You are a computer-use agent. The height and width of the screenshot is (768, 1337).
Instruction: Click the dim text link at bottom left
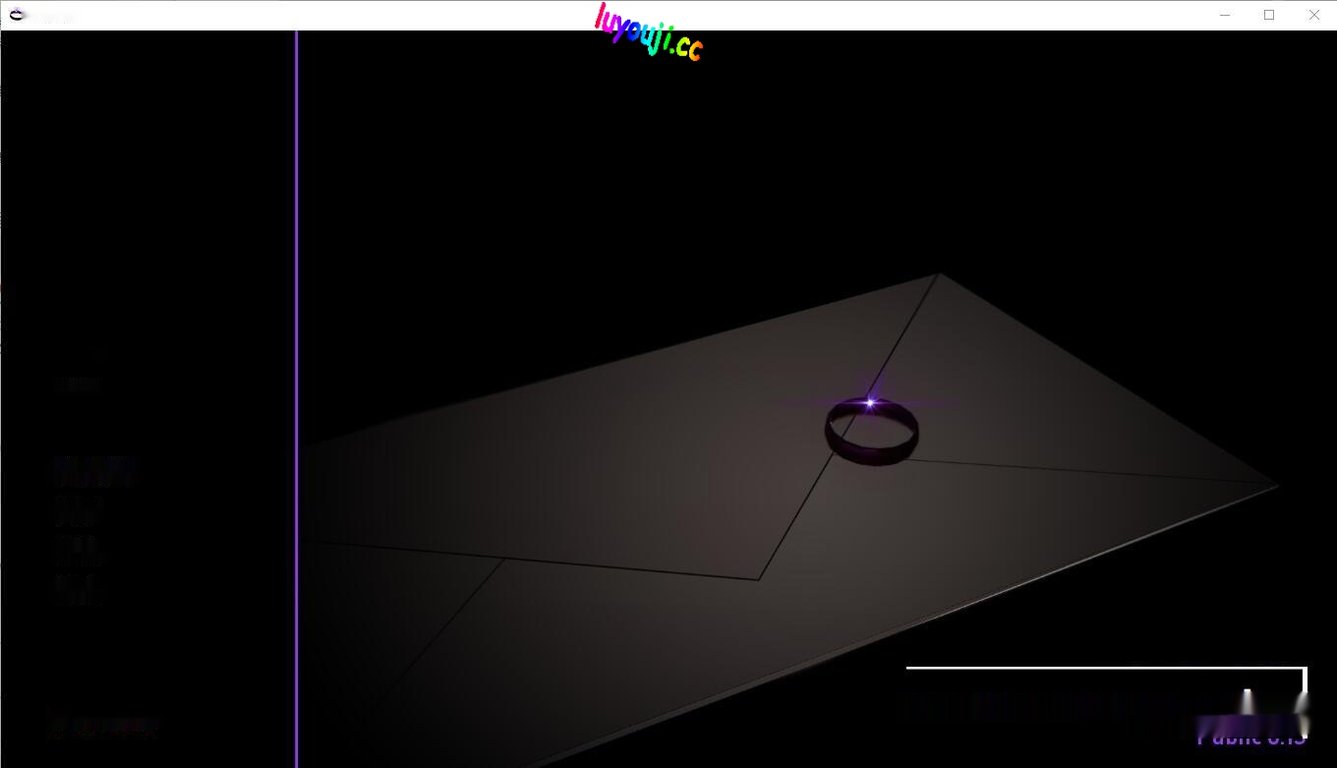103,727
